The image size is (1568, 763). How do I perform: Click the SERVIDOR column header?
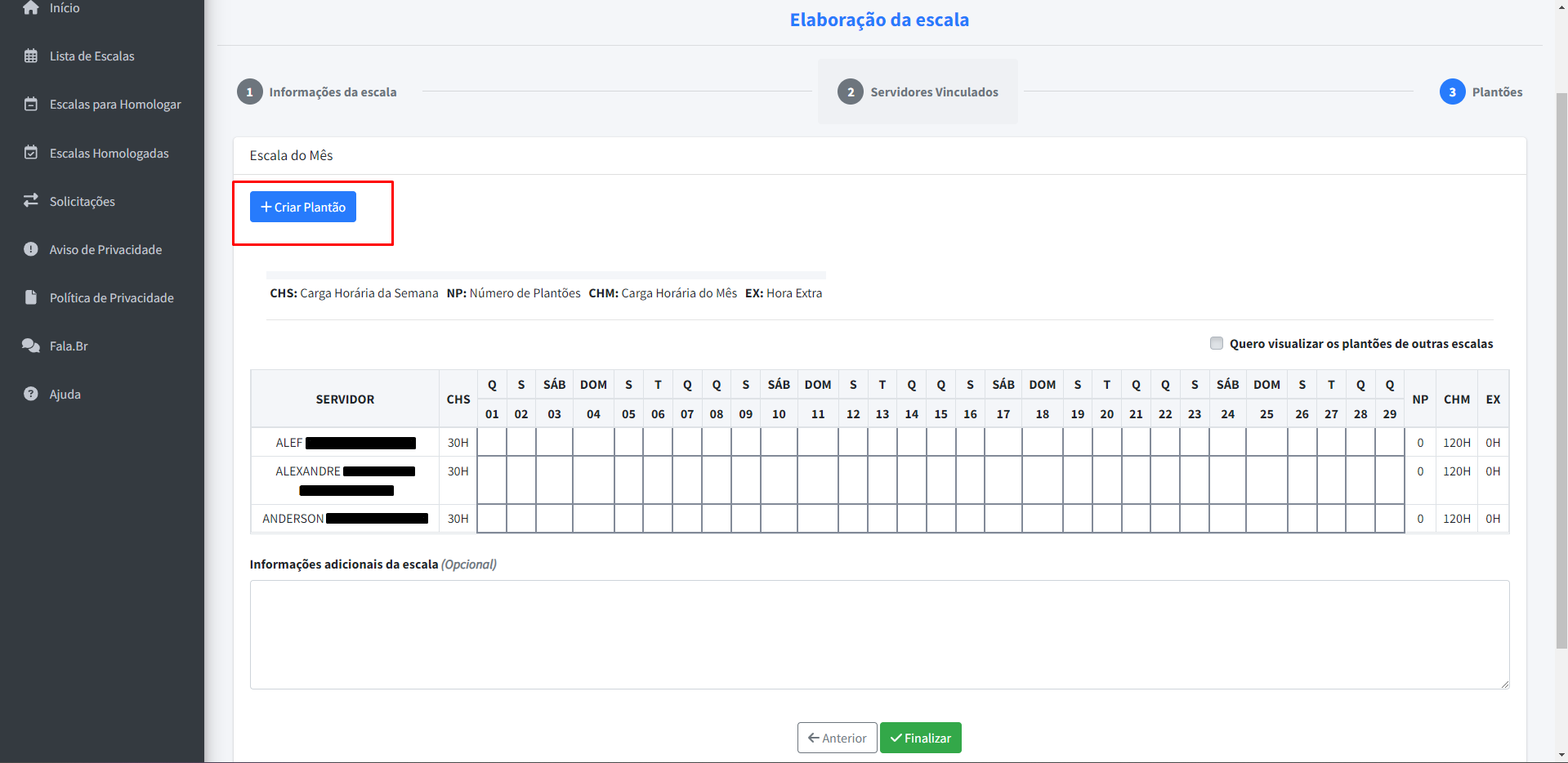[x=345, y=399]
